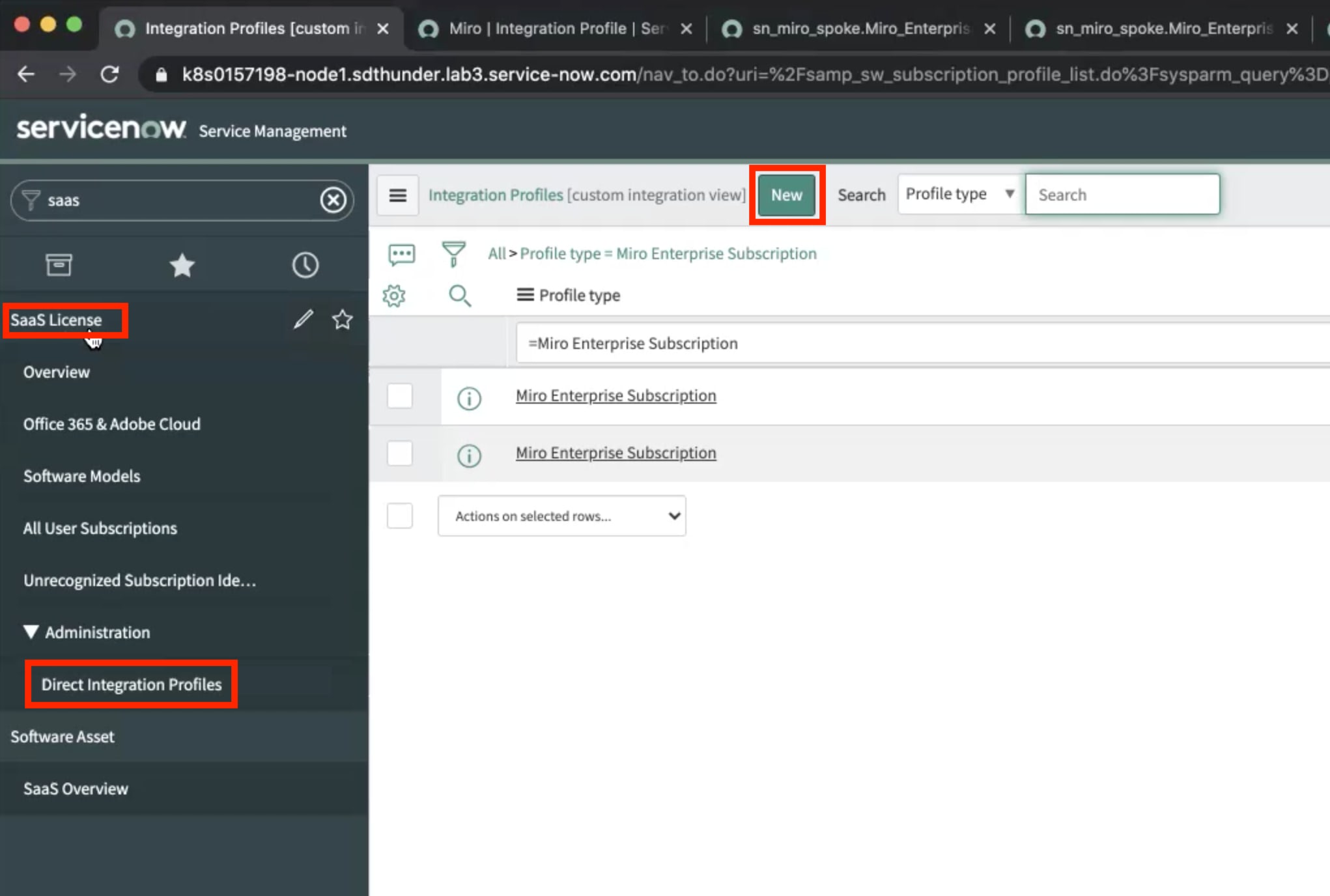Click the funnel filter icon in the list

pos(453,254)
